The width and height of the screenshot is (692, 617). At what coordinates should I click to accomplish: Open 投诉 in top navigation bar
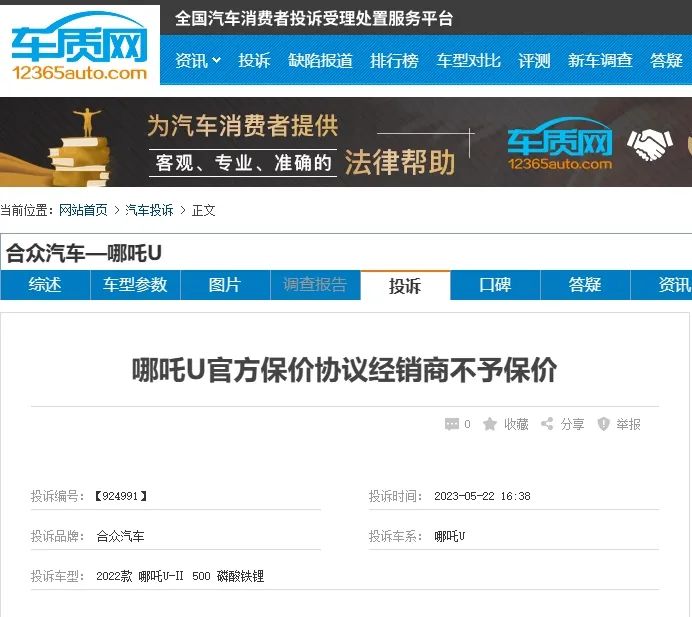[x=254, y=60]
